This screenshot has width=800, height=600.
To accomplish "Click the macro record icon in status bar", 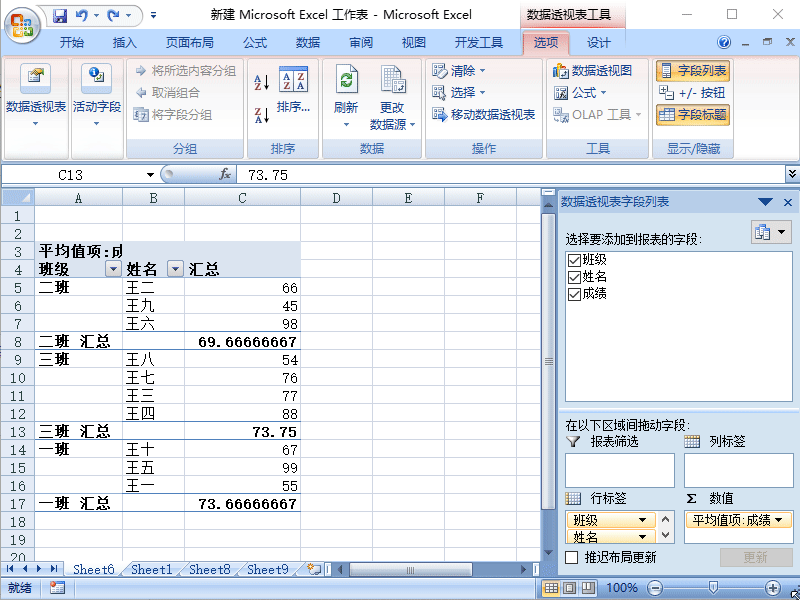I will (57, 588).
